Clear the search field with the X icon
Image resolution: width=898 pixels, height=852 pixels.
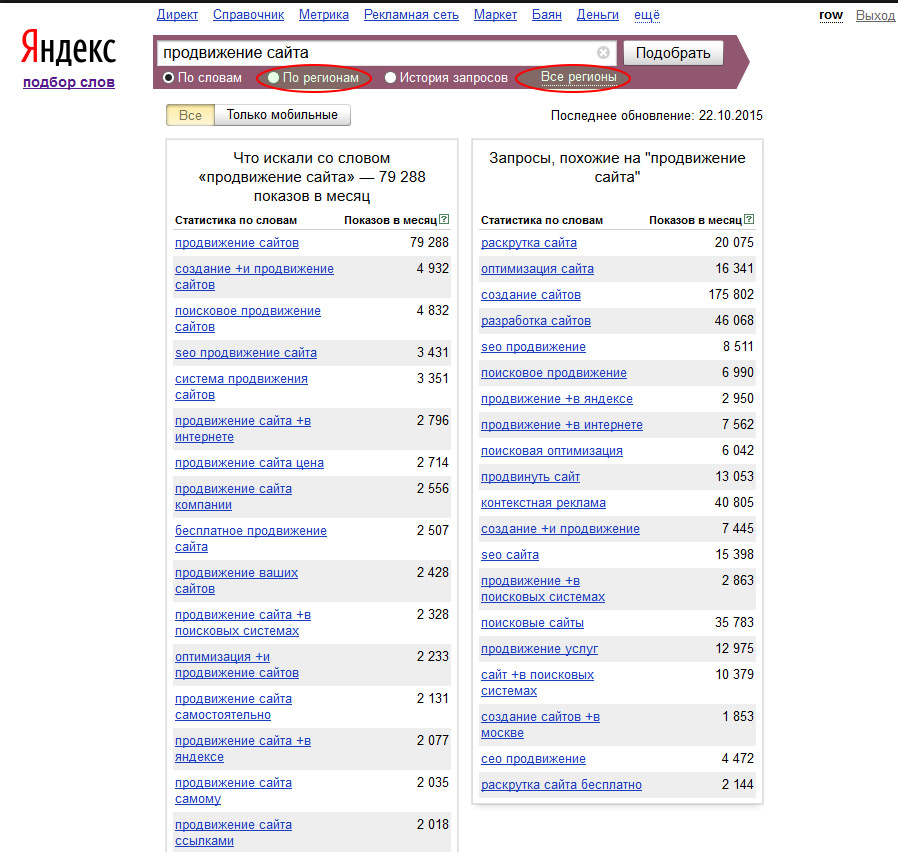[603, 53]
